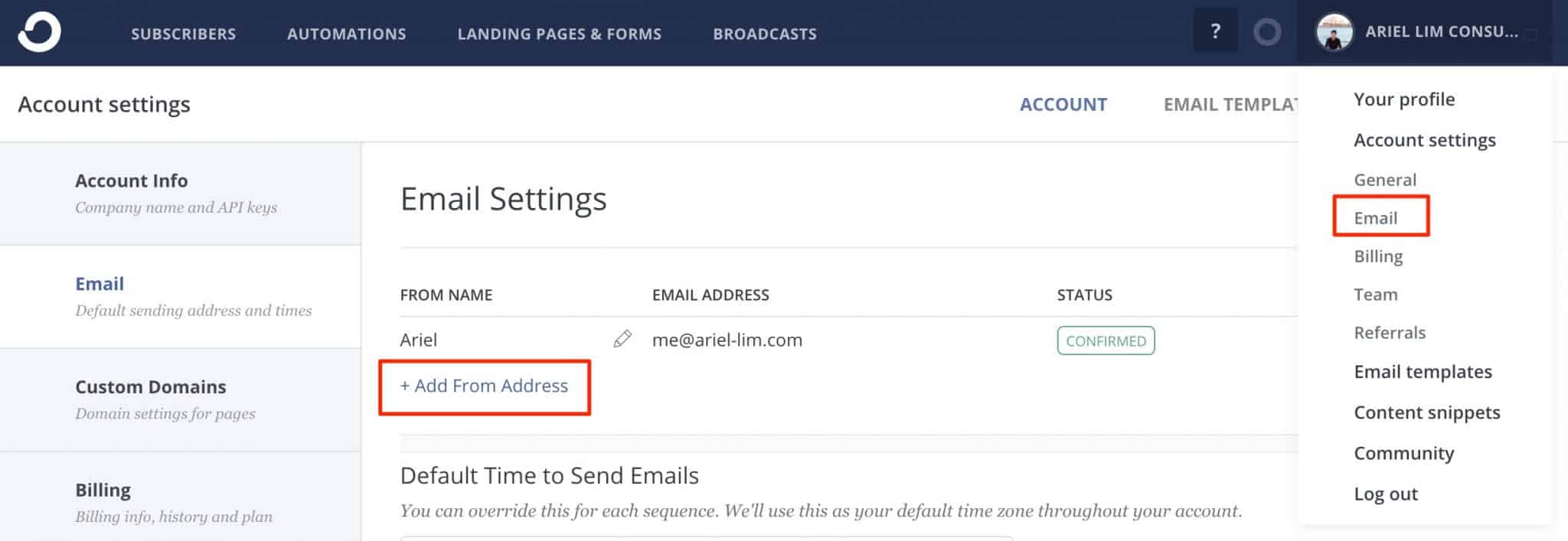Click the circular status indicator icon
This screenshot has width=1568, height=541.
tap(1267, 32)
